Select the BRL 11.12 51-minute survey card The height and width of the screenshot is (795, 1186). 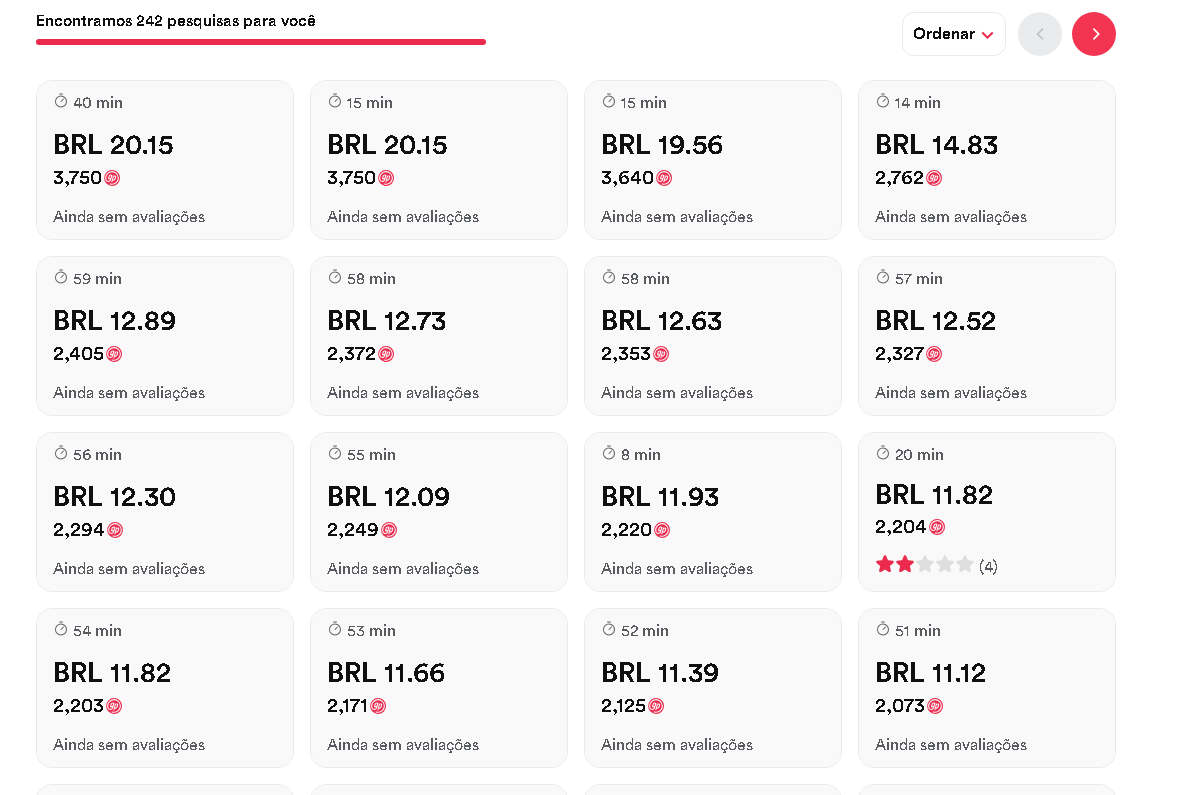[987, 687]
